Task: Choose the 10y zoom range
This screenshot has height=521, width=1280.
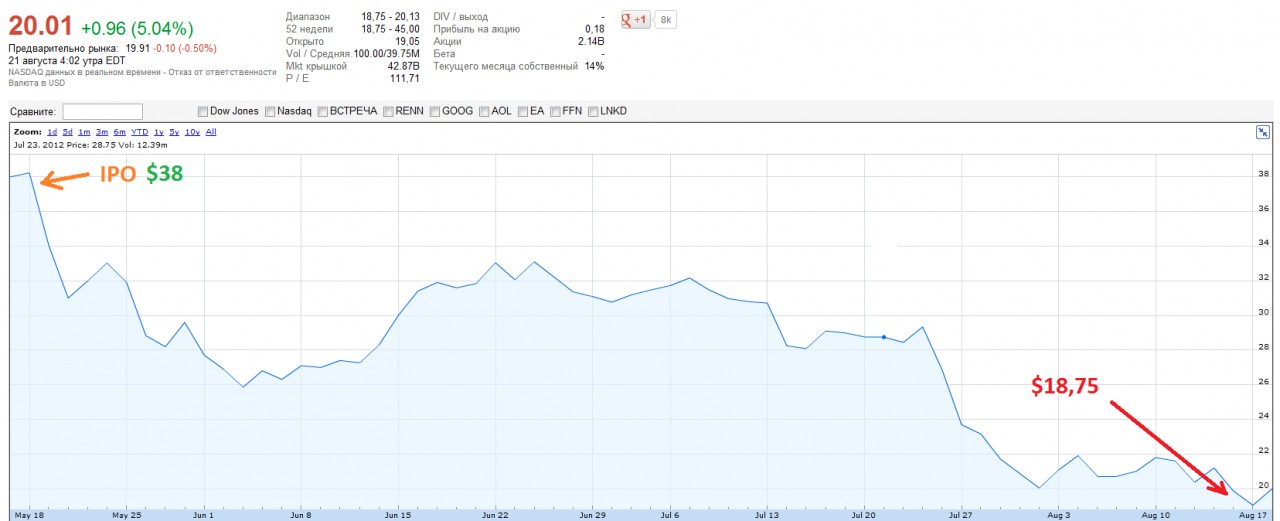Action: click(x=192, y=132)
